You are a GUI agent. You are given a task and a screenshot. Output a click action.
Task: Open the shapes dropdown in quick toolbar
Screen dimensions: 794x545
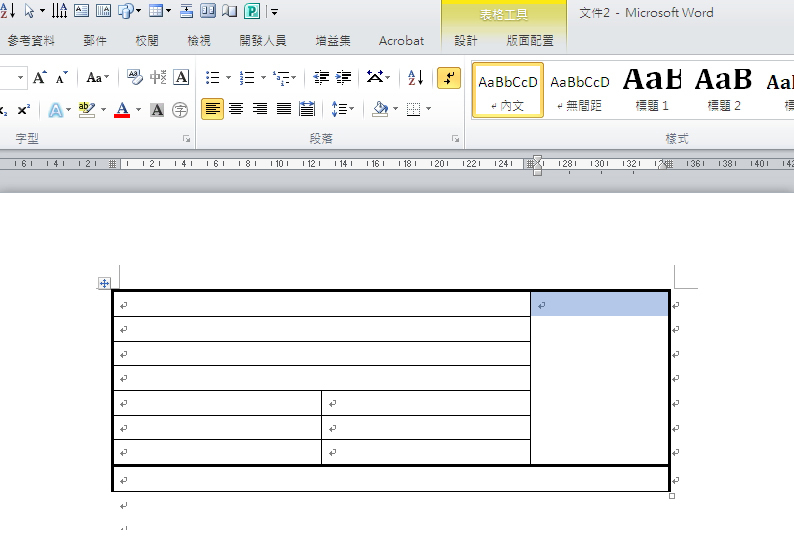point(138,11)
